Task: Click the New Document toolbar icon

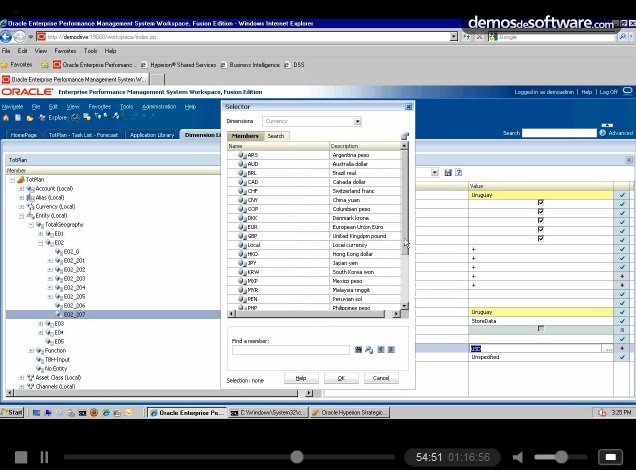Action: click(18, 118)
